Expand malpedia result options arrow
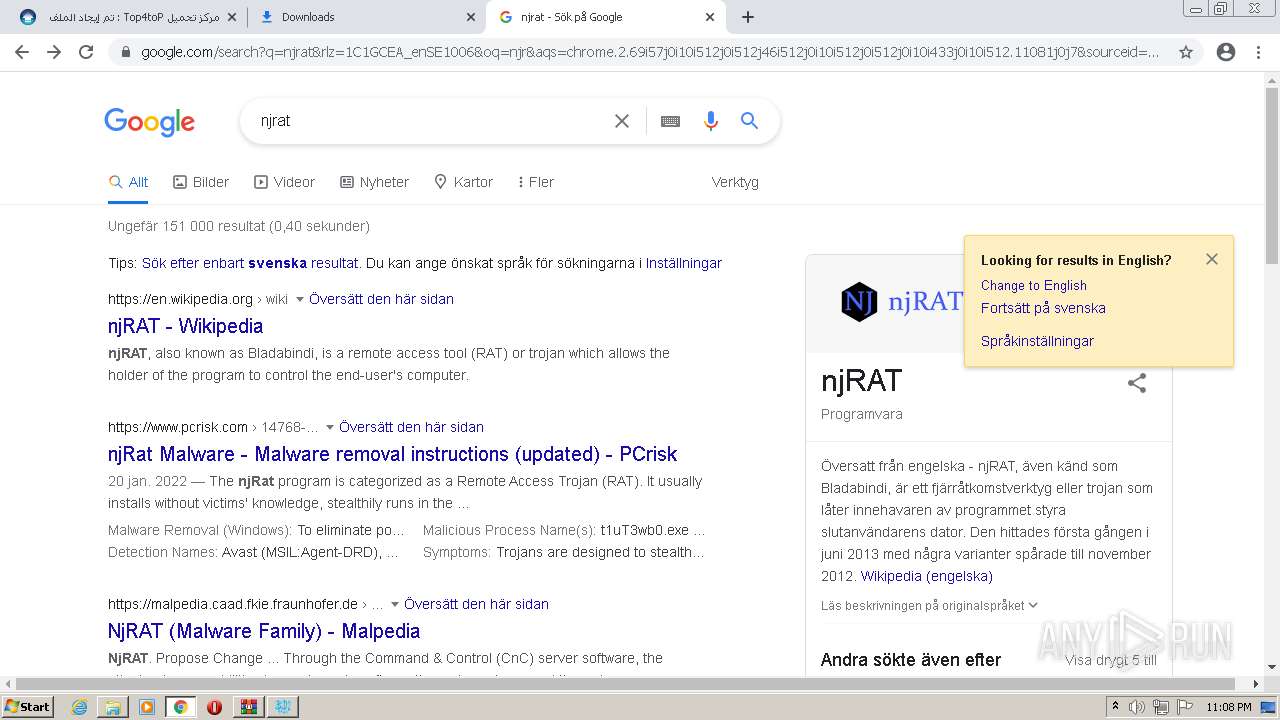The width and height of the screenshot is (1280, 720). 395,605
